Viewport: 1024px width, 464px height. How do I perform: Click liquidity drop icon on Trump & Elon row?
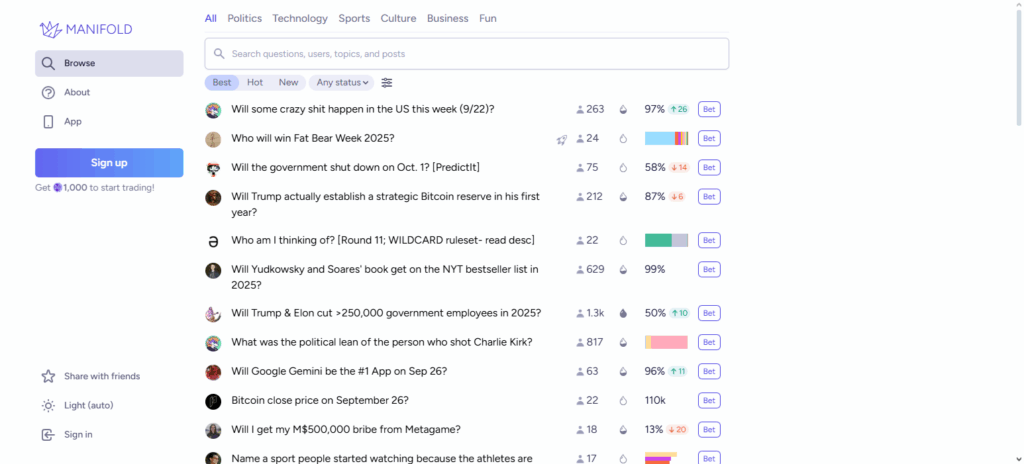click(x=623, y=314)
